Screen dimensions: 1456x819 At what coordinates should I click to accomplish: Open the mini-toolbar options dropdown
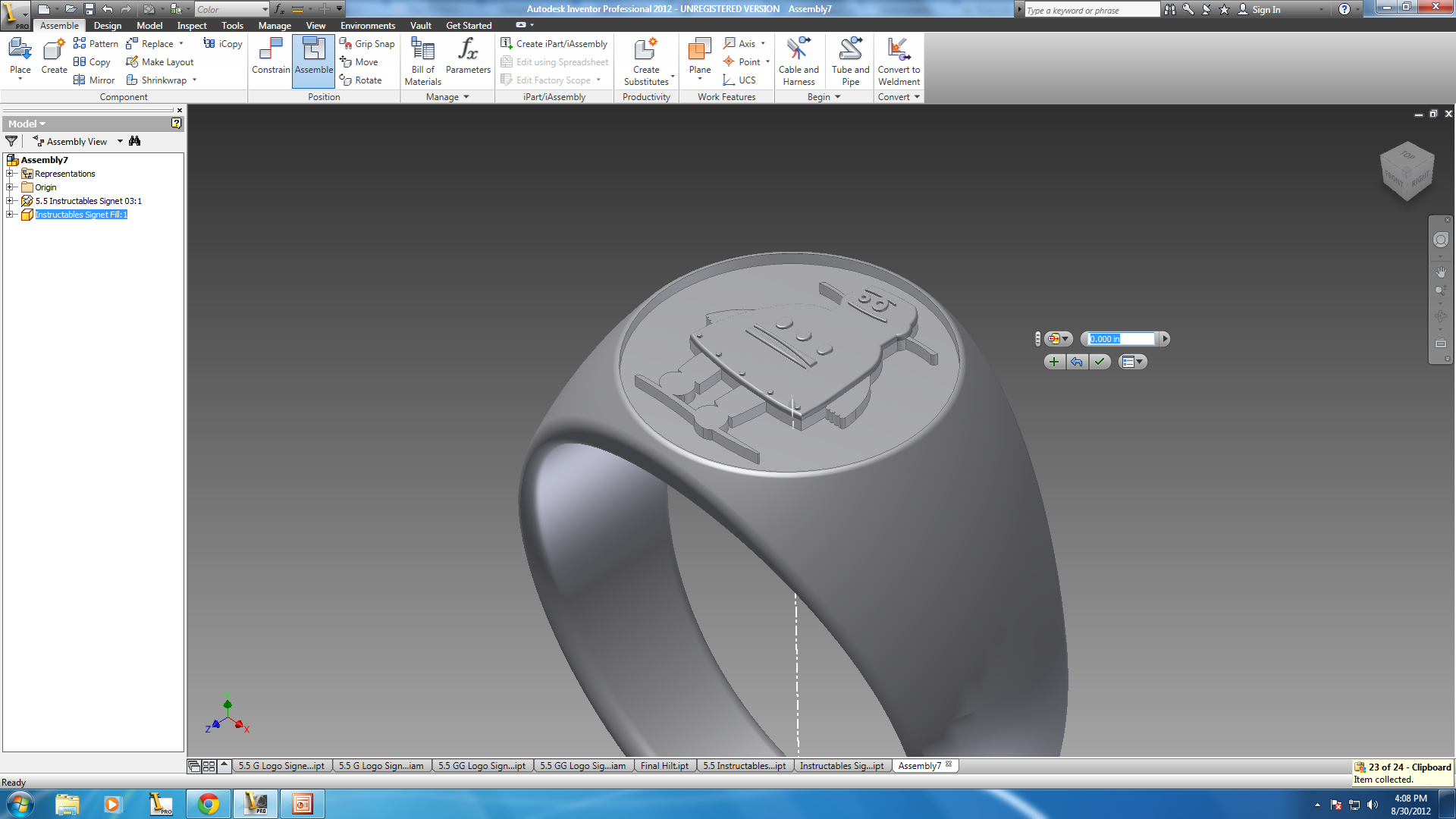click(x=1132, y=362)
